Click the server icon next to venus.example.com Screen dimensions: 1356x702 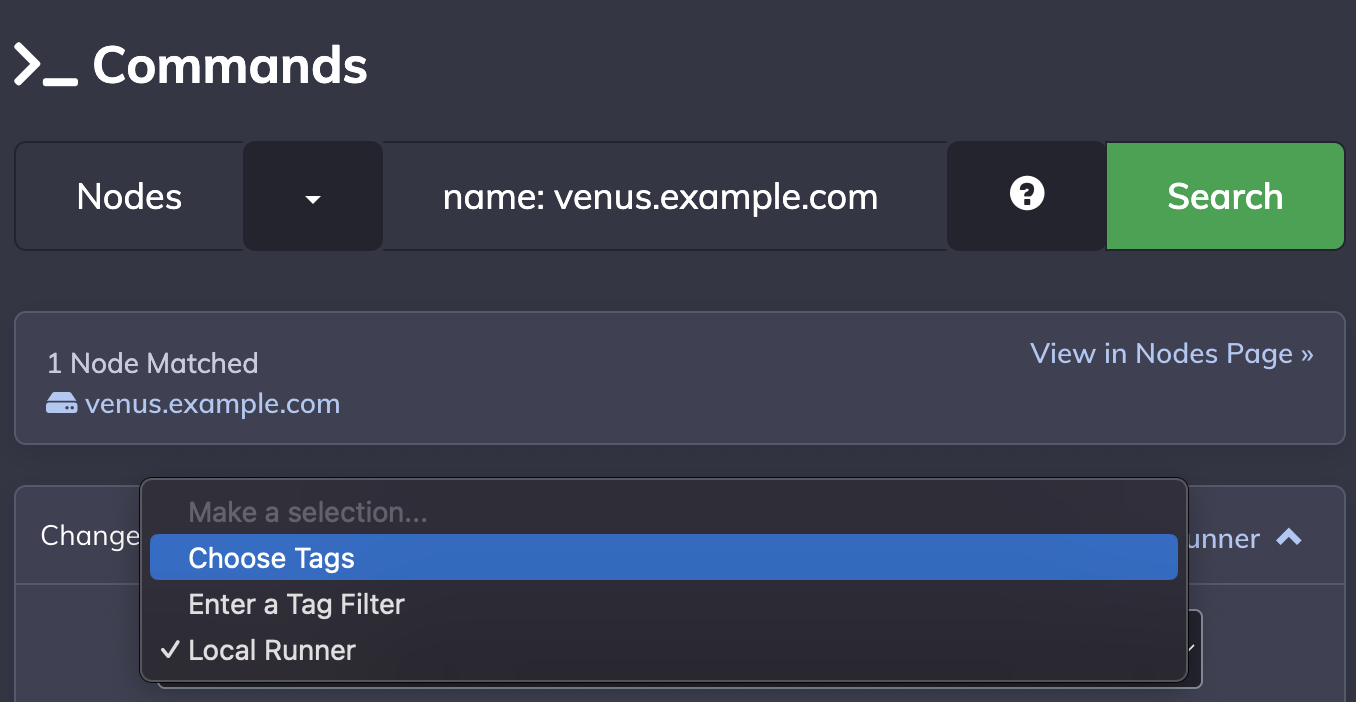click(x=62, y=404)
